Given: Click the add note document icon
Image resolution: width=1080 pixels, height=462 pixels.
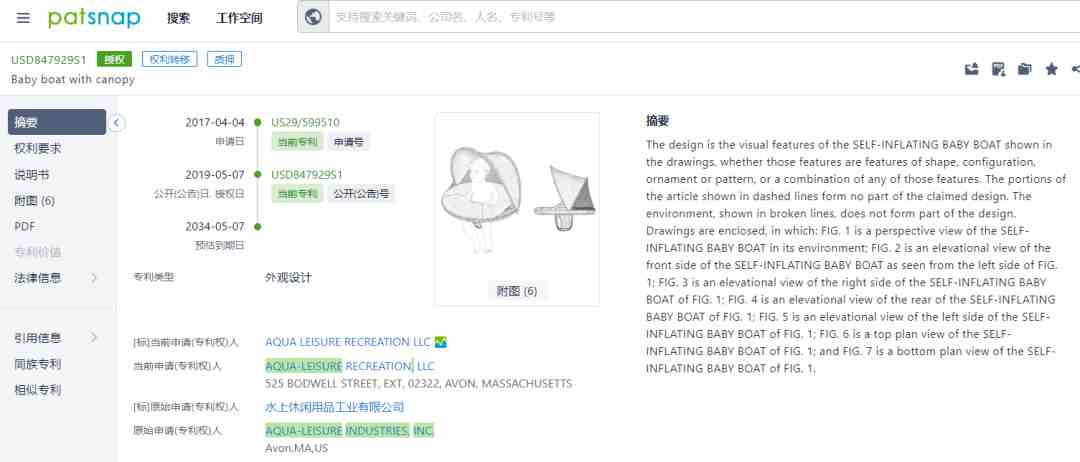Looking at the screenshot, I should pyautogui.click(x=998, y=69).
